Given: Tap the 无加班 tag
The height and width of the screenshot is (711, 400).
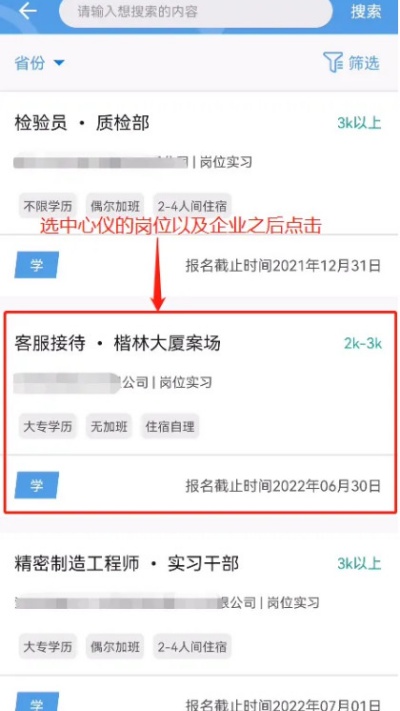Looking at the screenshot, I should tap(109, 426).
